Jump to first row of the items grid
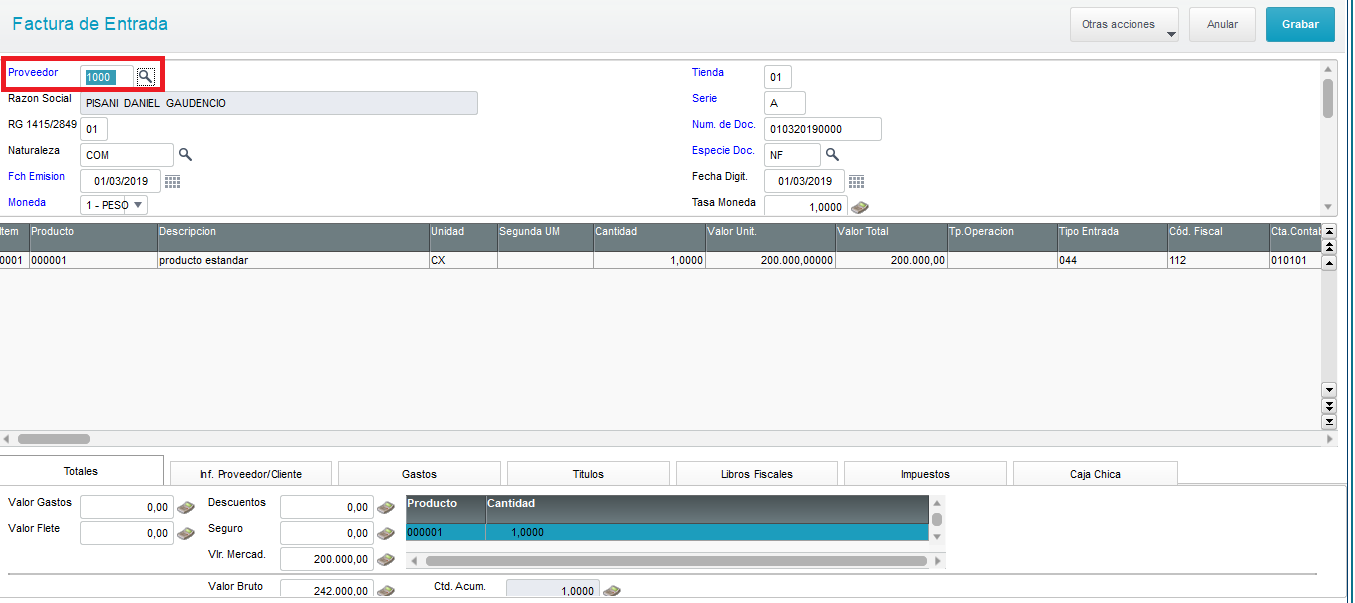 (x=1329, y=231)
